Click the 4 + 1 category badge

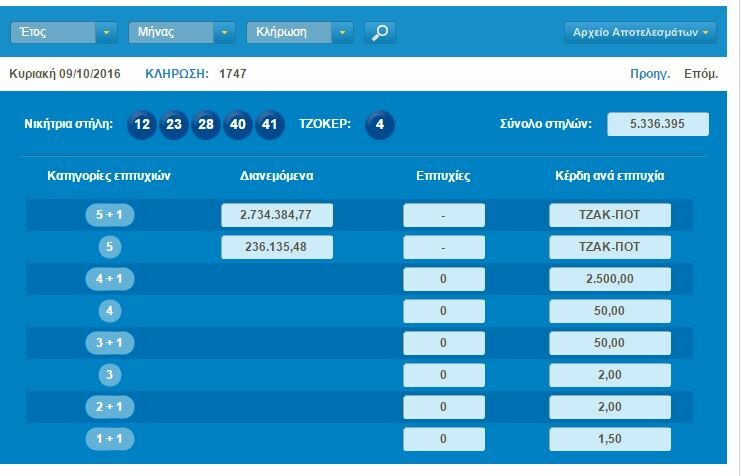tap(110, 279)
